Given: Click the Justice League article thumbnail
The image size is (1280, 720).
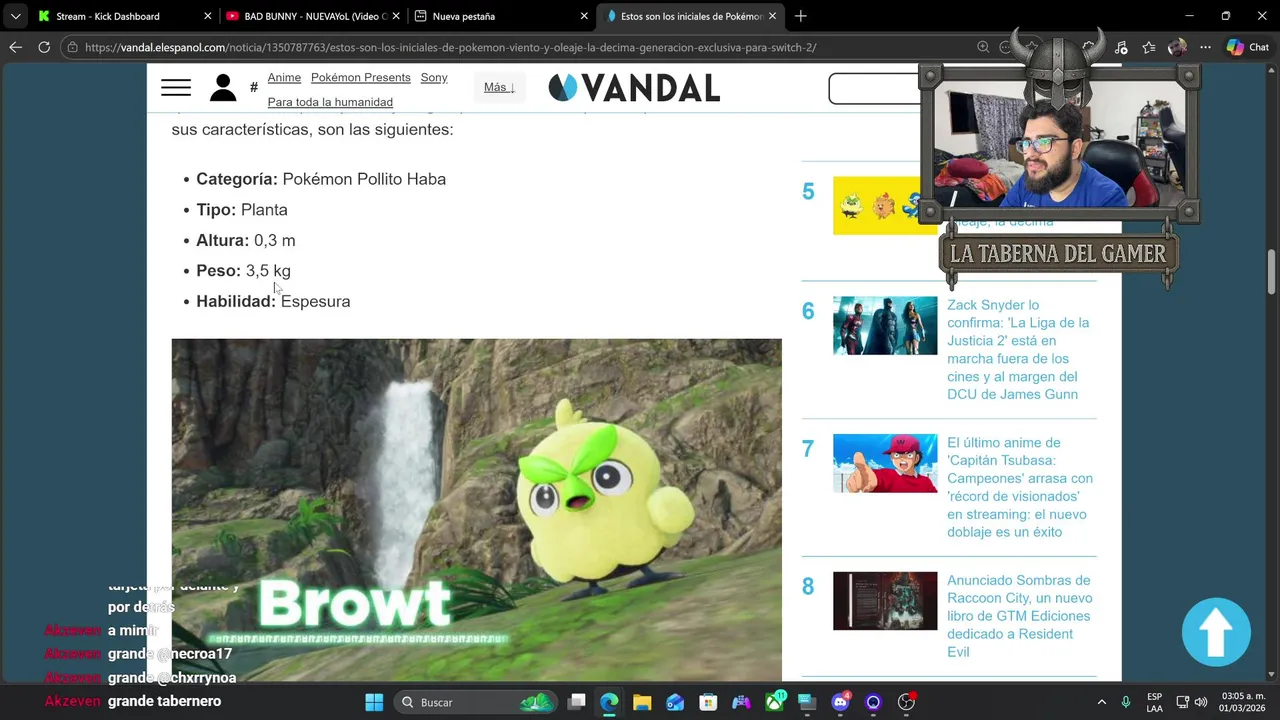Looking at the screenshot, I should [x=885, y=325].
